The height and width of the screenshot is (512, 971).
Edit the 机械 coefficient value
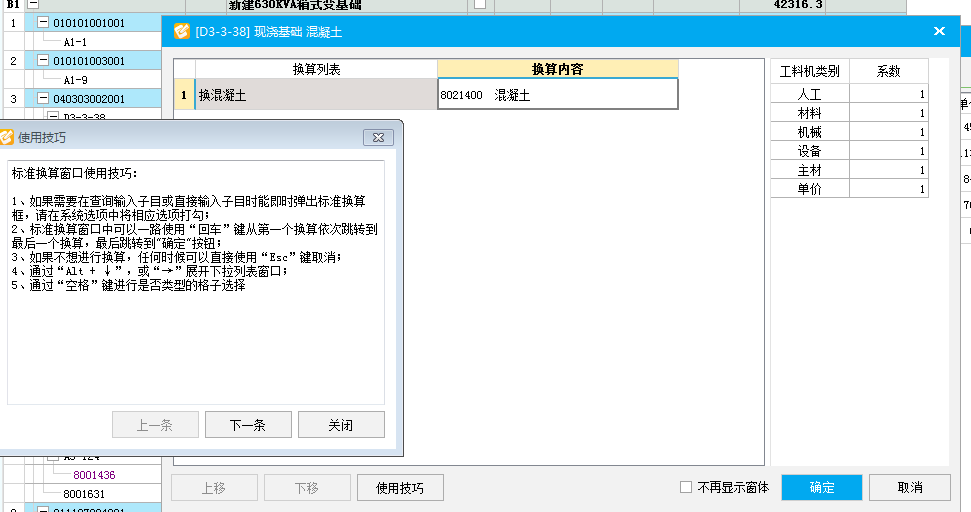[889, 131]
